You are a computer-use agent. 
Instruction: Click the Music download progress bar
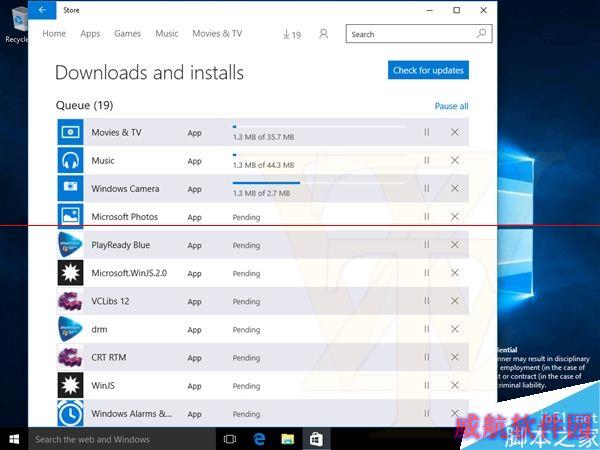319,155
